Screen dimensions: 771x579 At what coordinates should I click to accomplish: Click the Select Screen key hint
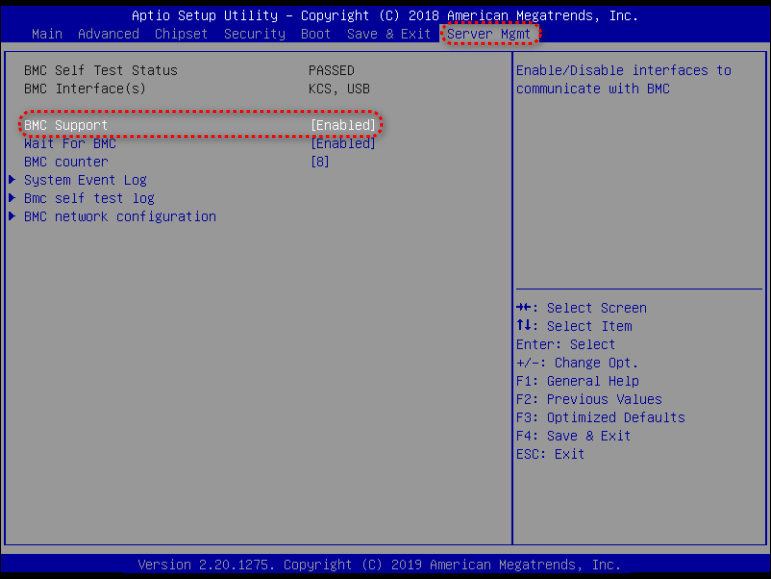tap(581, 308)
